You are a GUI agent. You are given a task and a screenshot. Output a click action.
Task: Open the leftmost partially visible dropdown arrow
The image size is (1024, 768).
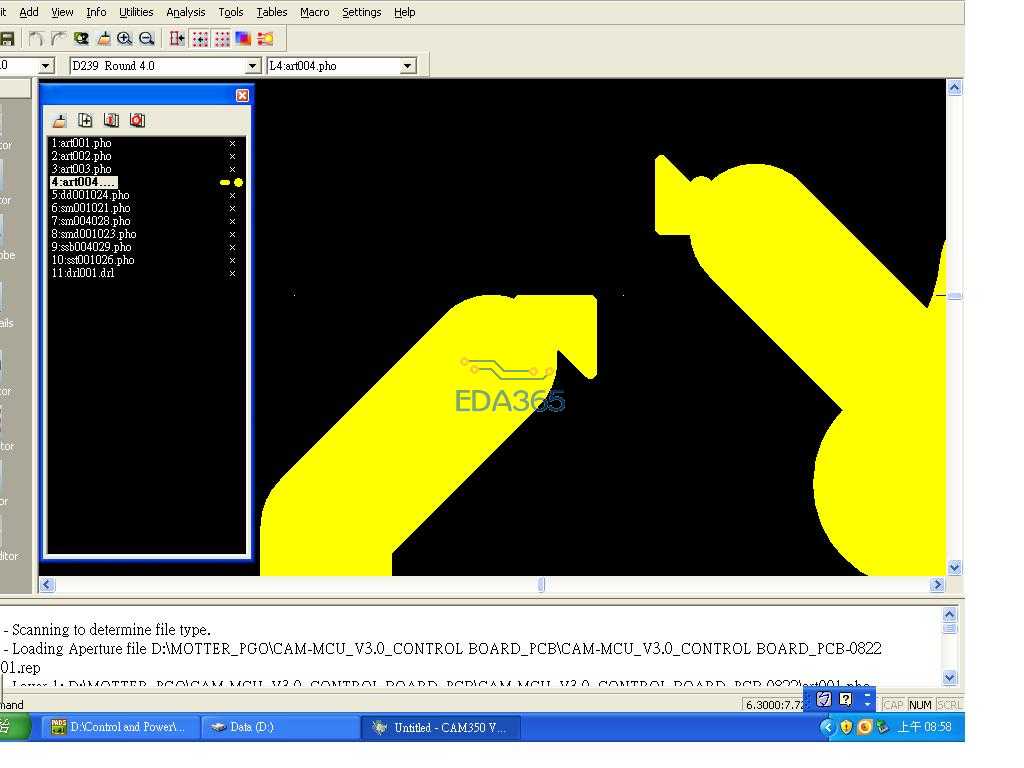point(45,66)
